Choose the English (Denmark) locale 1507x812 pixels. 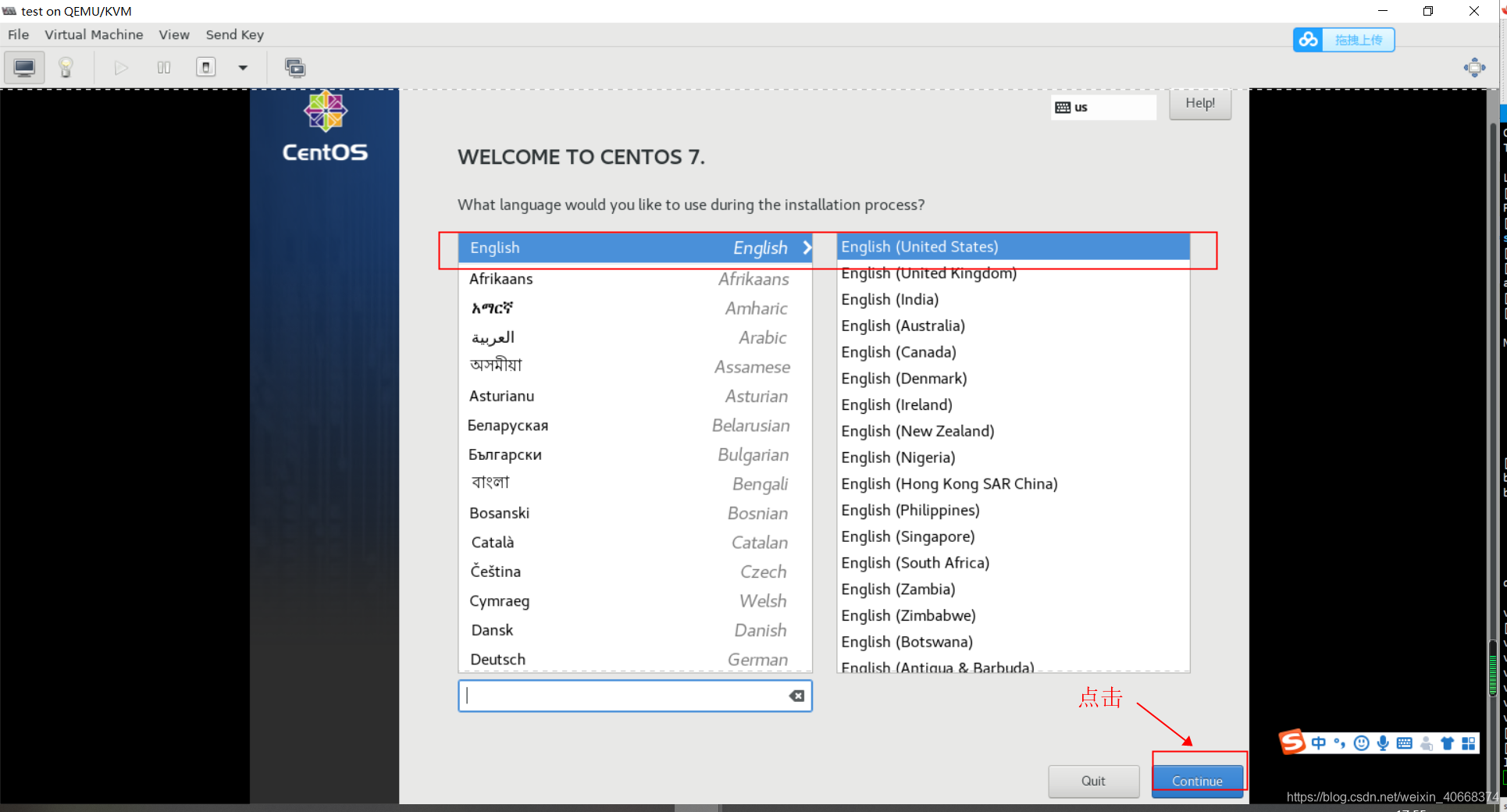pos(1014,379)
